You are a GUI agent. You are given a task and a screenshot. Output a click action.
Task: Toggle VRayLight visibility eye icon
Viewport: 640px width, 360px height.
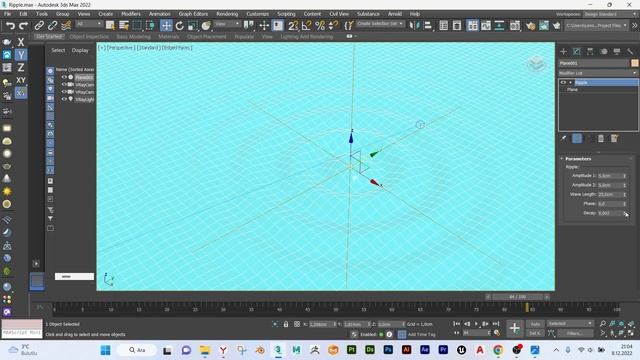pos(64,99)
